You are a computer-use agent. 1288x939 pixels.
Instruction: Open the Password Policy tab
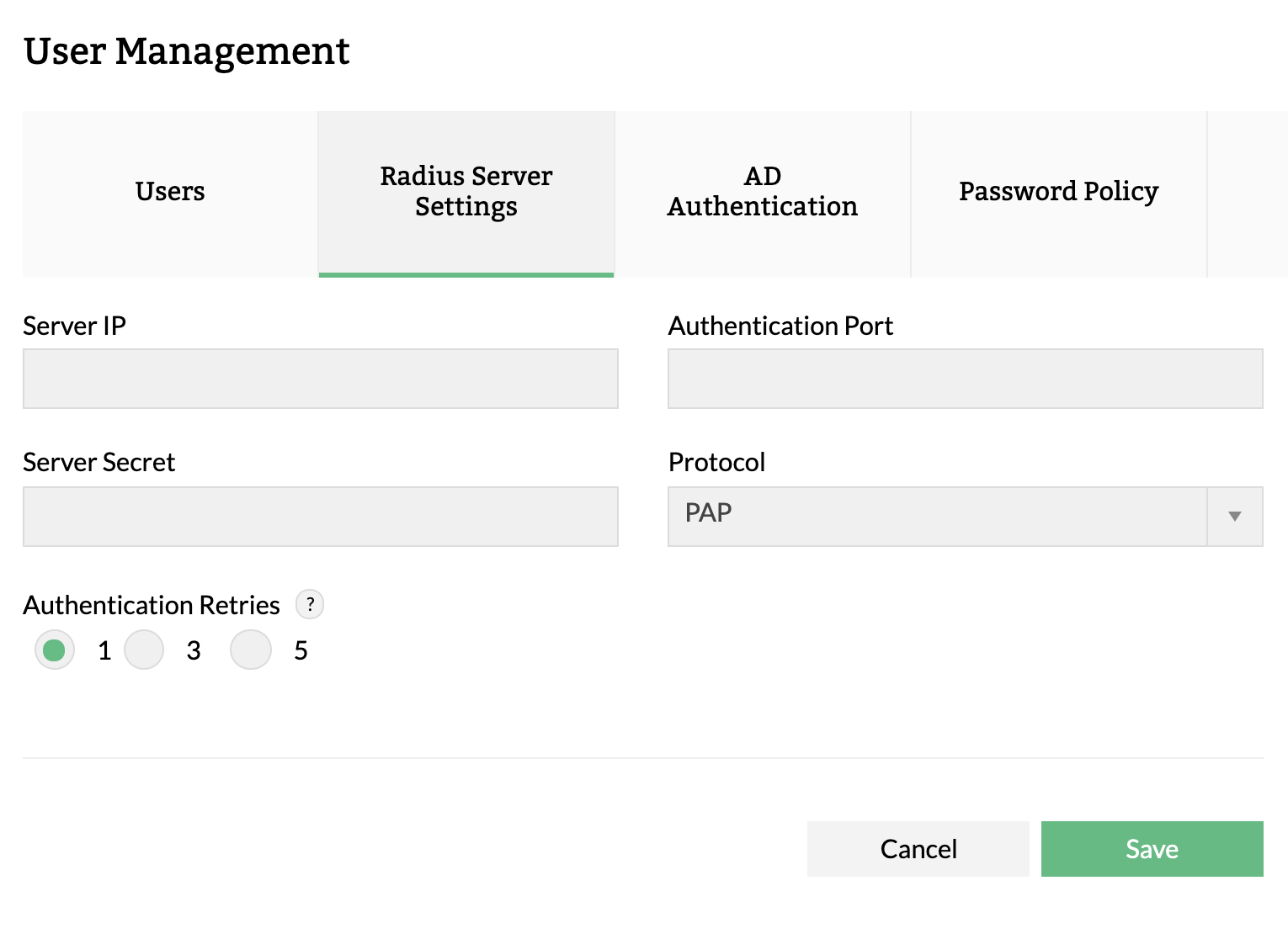click(x=1057, y=192)
